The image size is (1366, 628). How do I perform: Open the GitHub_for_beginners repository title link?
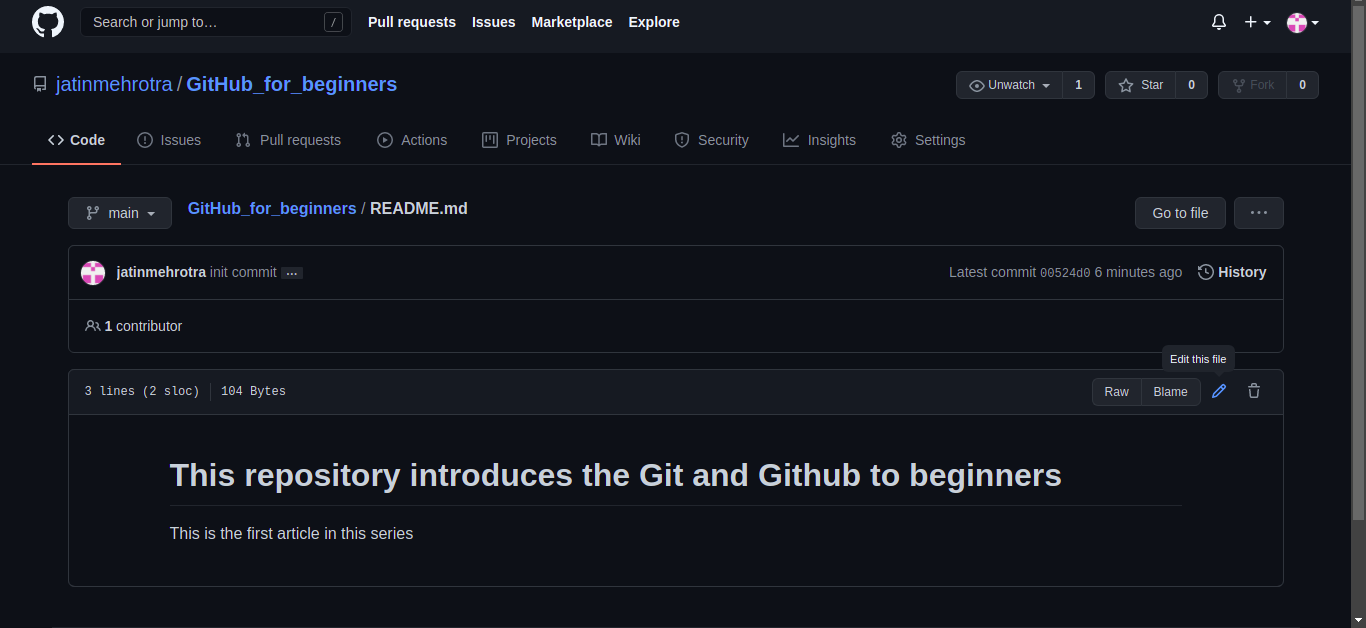(292, 85)
